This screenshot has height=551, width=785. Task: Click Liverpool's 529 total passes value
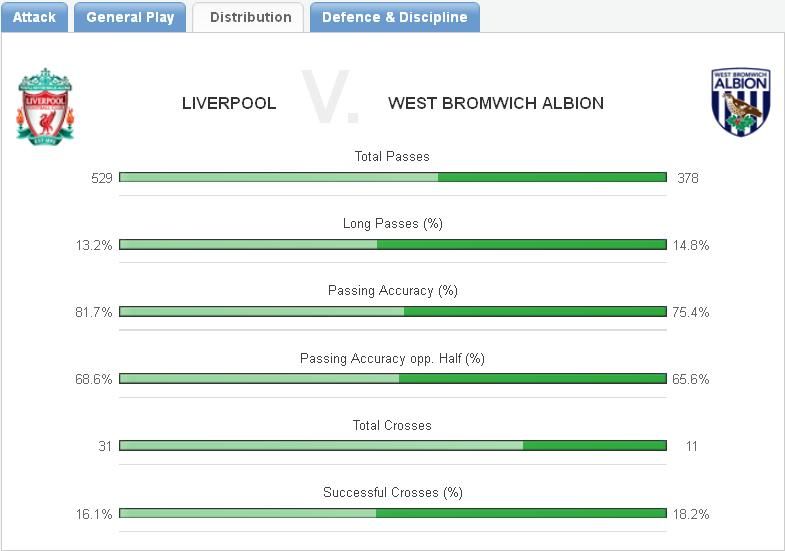coord(101,178)
